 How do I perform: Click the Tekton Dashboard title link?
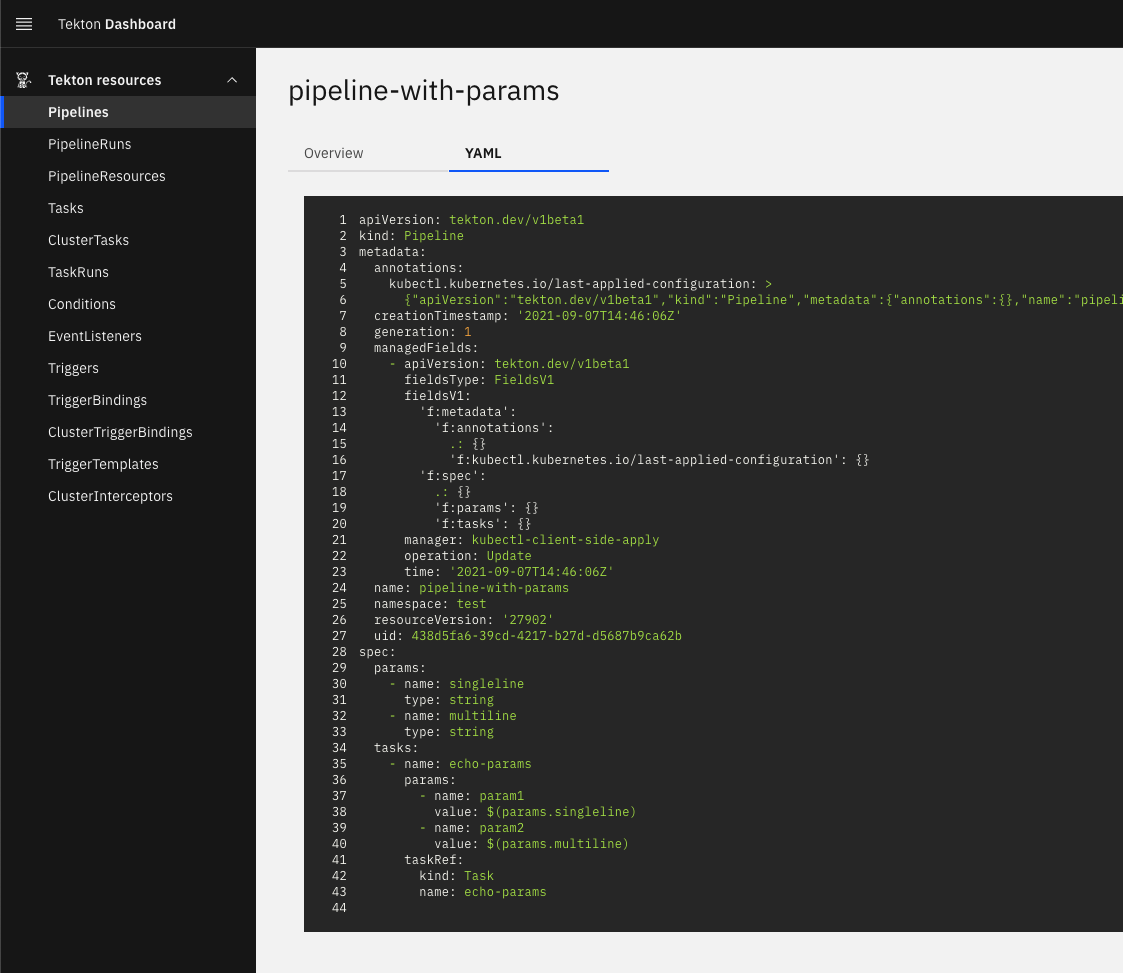pyautogui.click(x=117, y=24)
